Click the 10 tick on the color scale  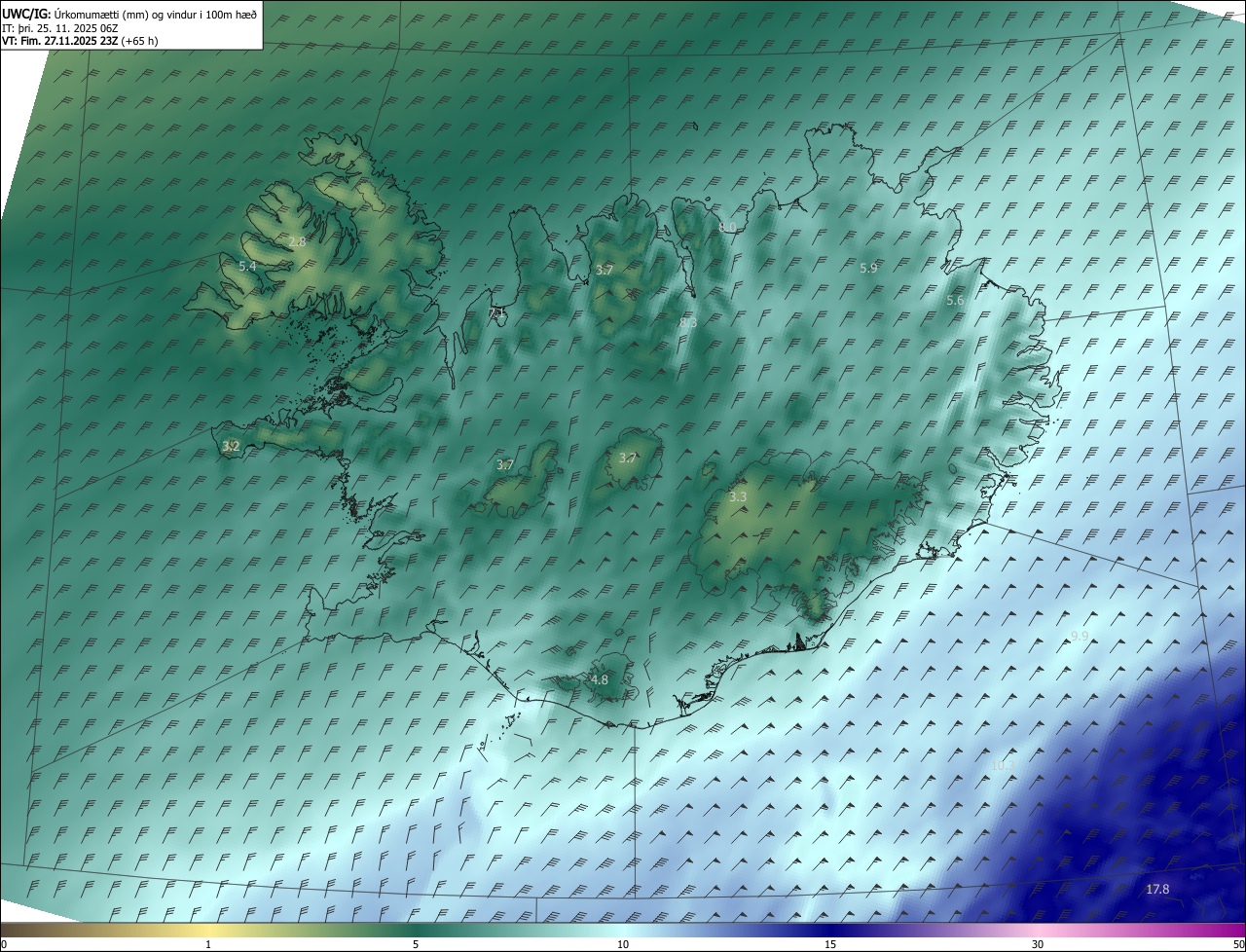[x=623, y=944]
